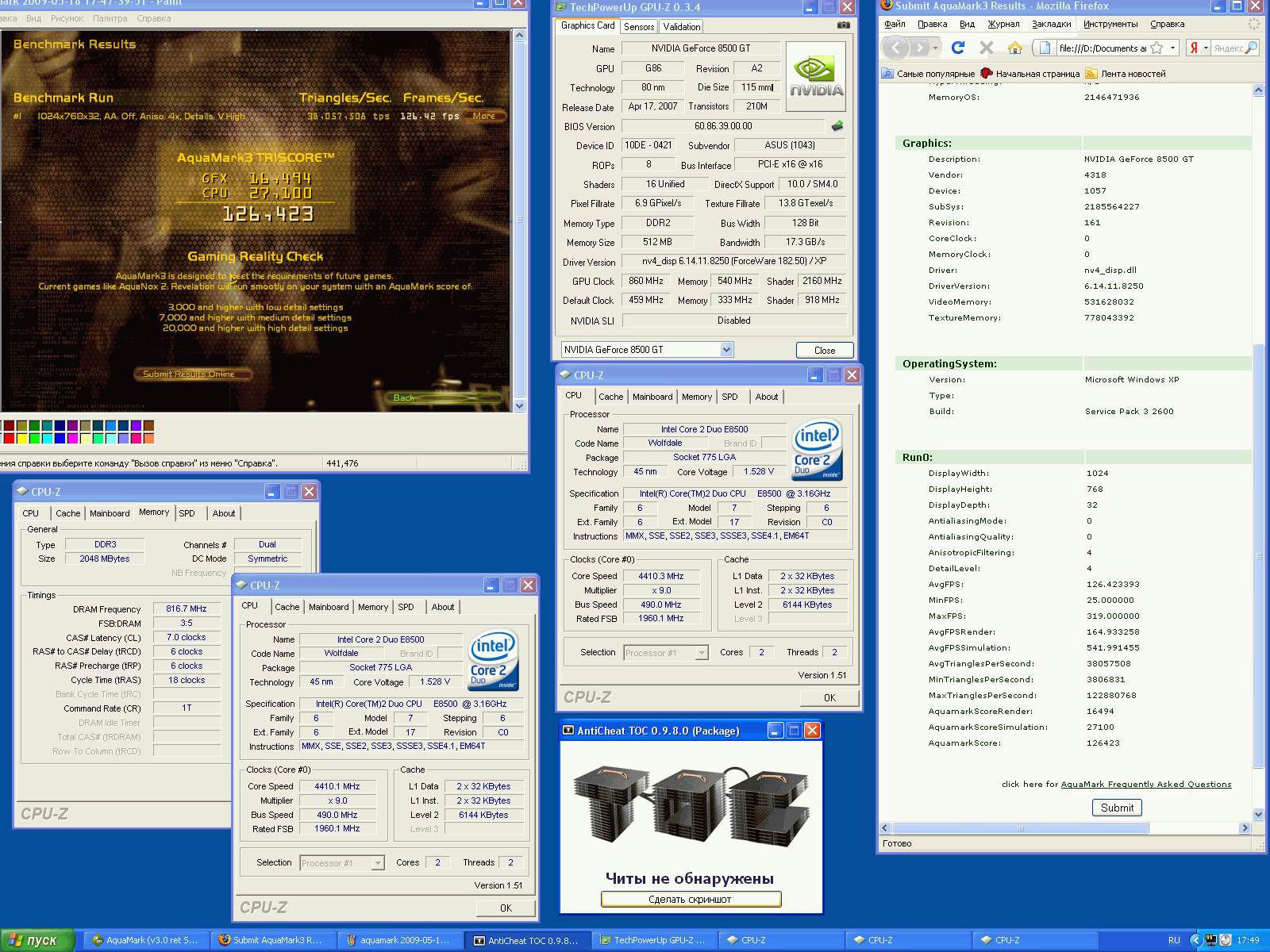Switch to Validation tab in GPU-Z
Image resolution: width=1270 pixels, height=952 pixels.
pos(681,27)
